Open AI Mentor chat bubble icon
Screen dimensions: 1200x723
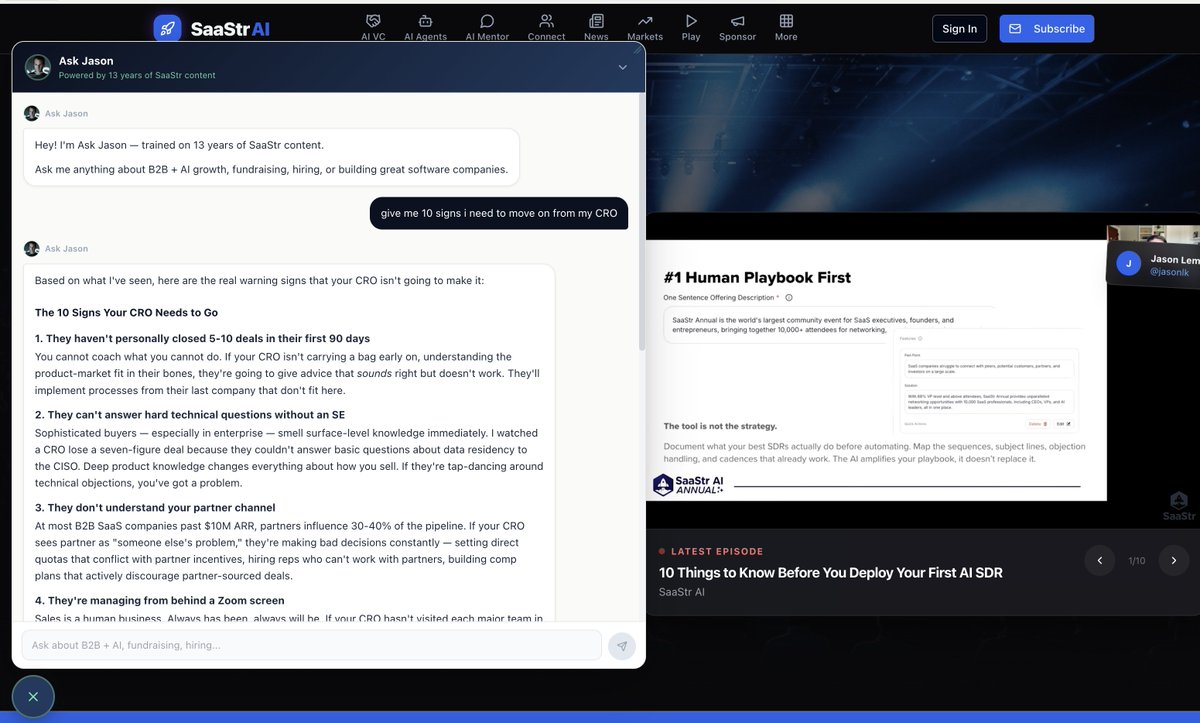click(487, 21)
